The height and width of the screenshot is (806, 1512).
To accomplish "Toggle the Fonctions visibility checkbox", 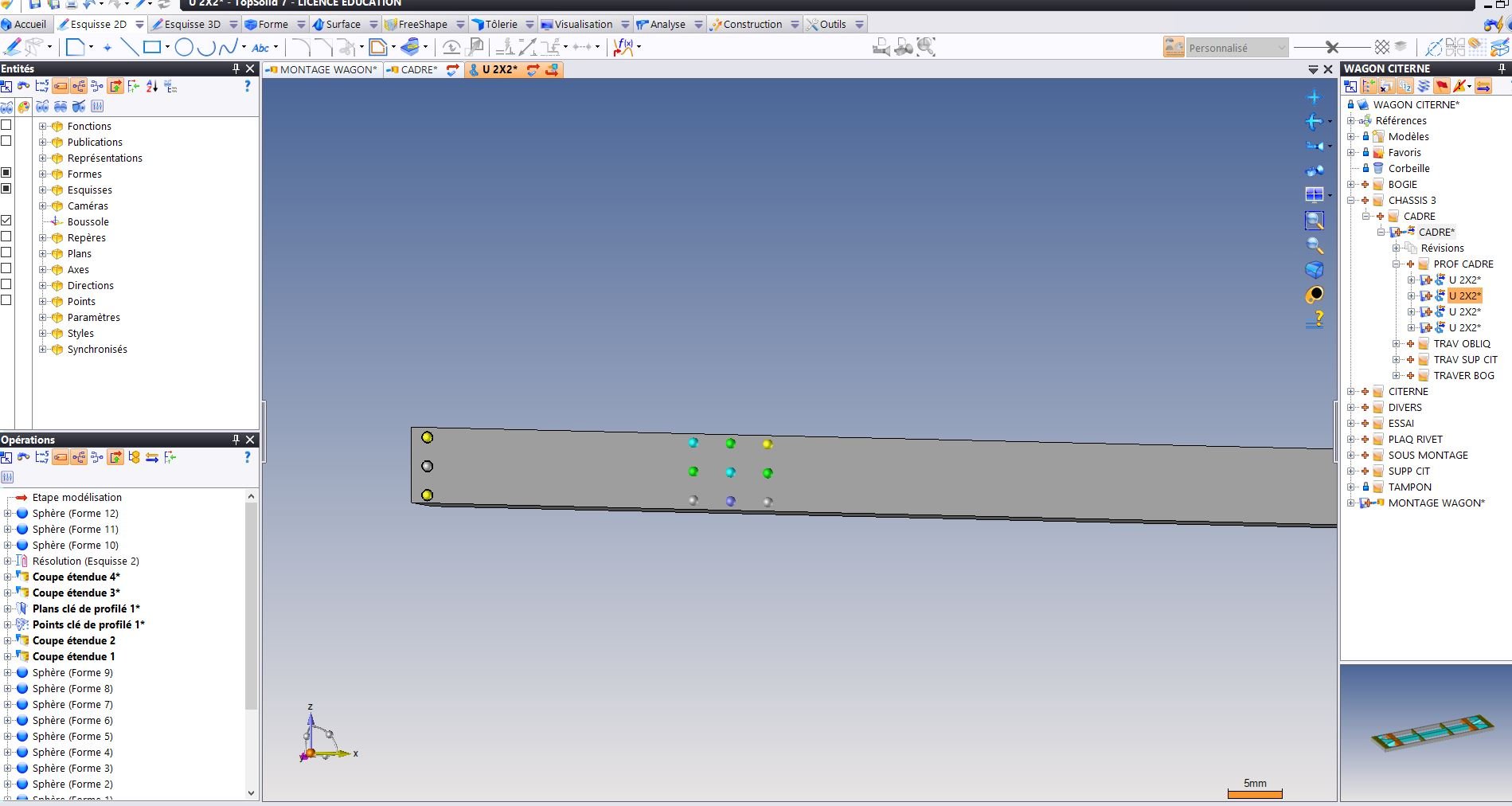I will click(x=6, y=125).
